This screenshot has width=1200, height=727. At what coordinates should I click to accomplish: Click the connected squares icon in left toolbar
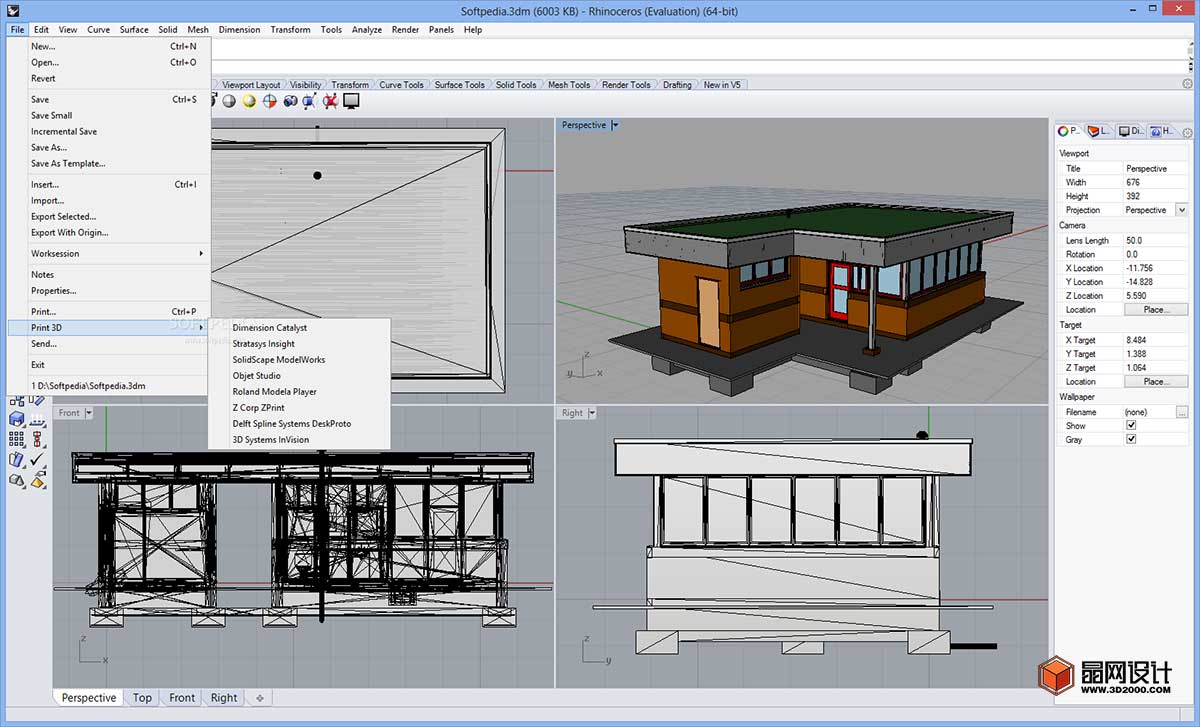(17, 400)
